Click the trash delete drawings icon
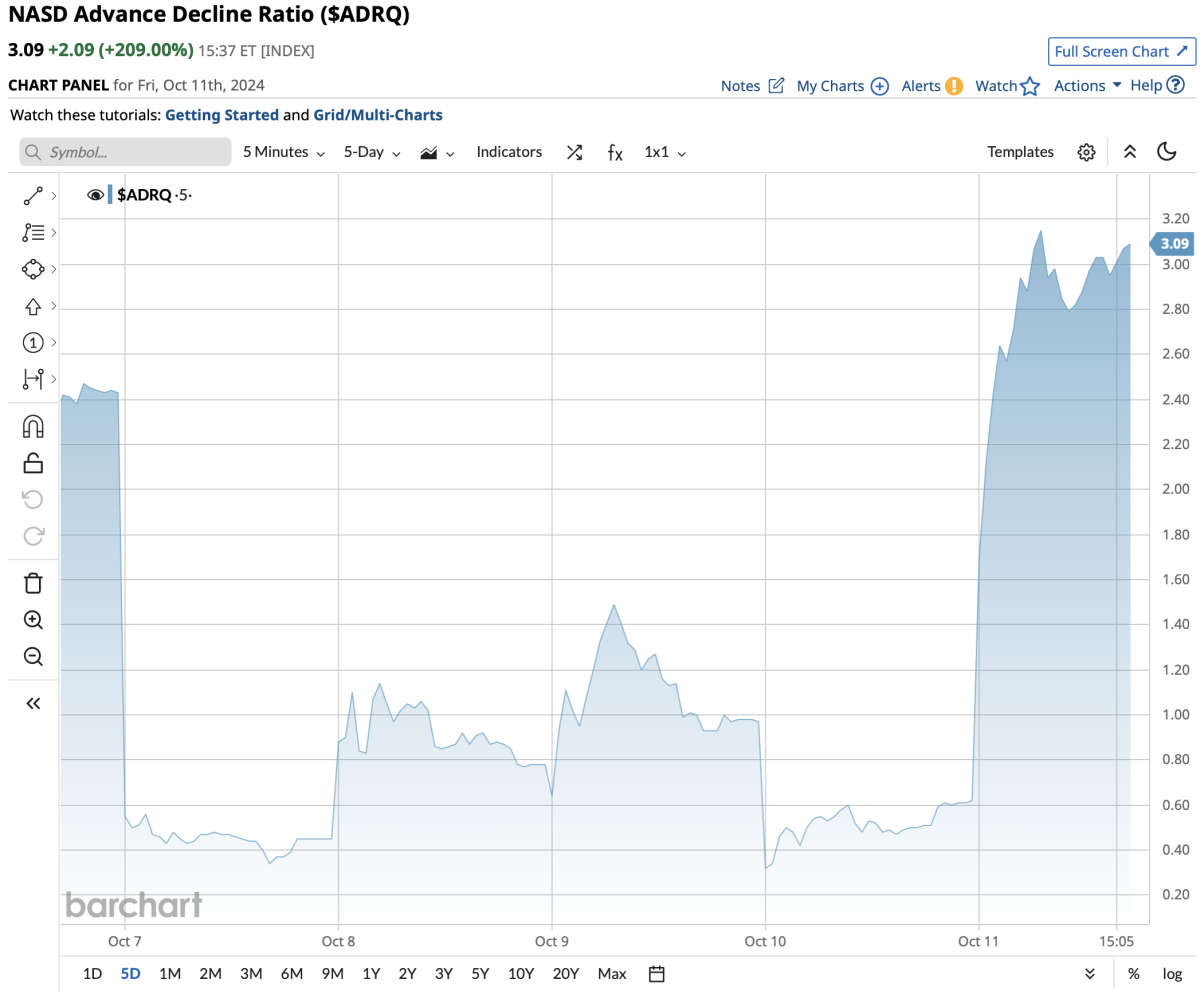 pyautogui.click(x=33, y=583)
